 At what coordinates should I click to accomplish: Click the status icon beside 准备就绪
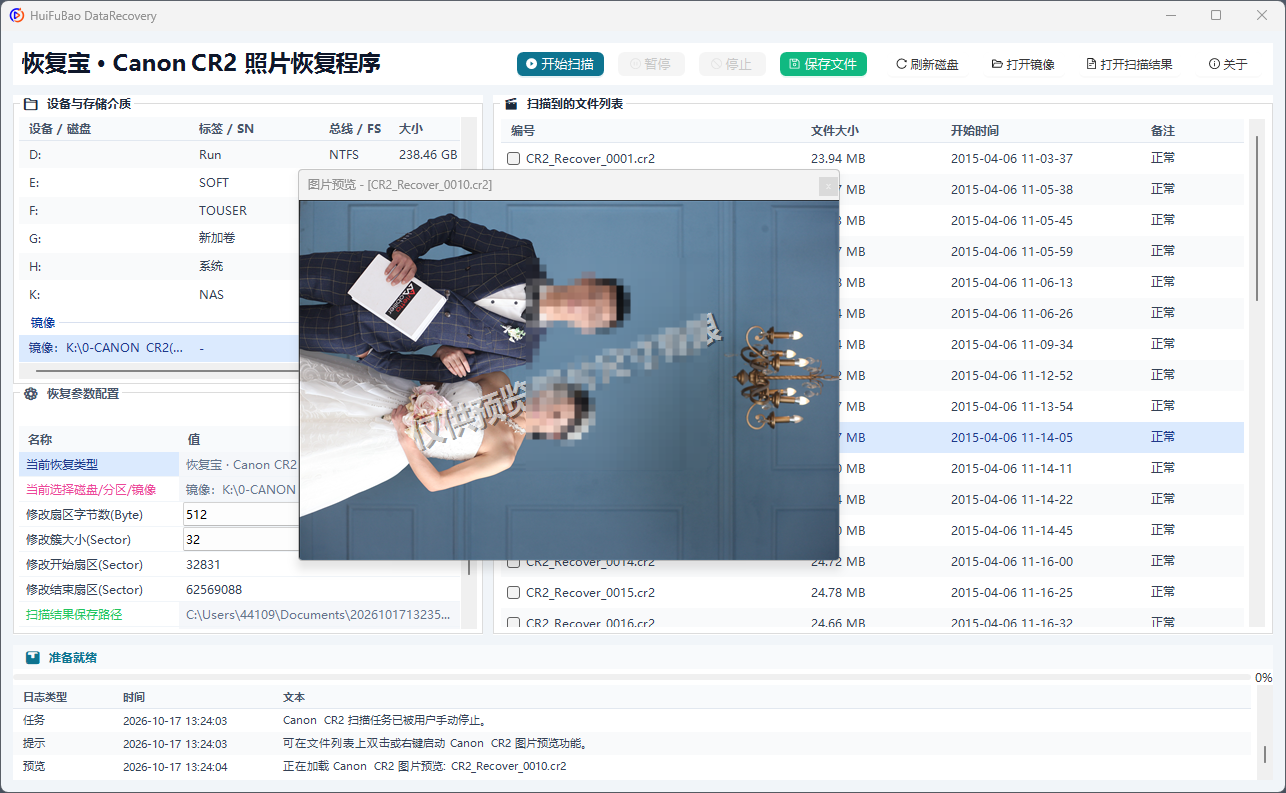point(33,658)
